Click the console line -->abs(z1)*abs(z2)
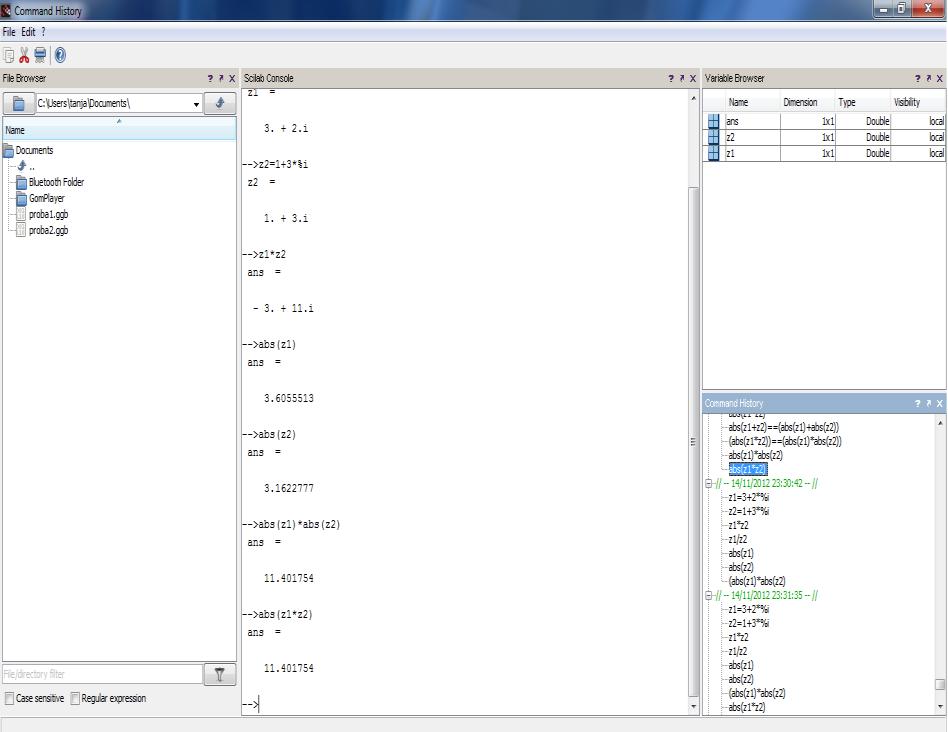 [x=291, y=525]
